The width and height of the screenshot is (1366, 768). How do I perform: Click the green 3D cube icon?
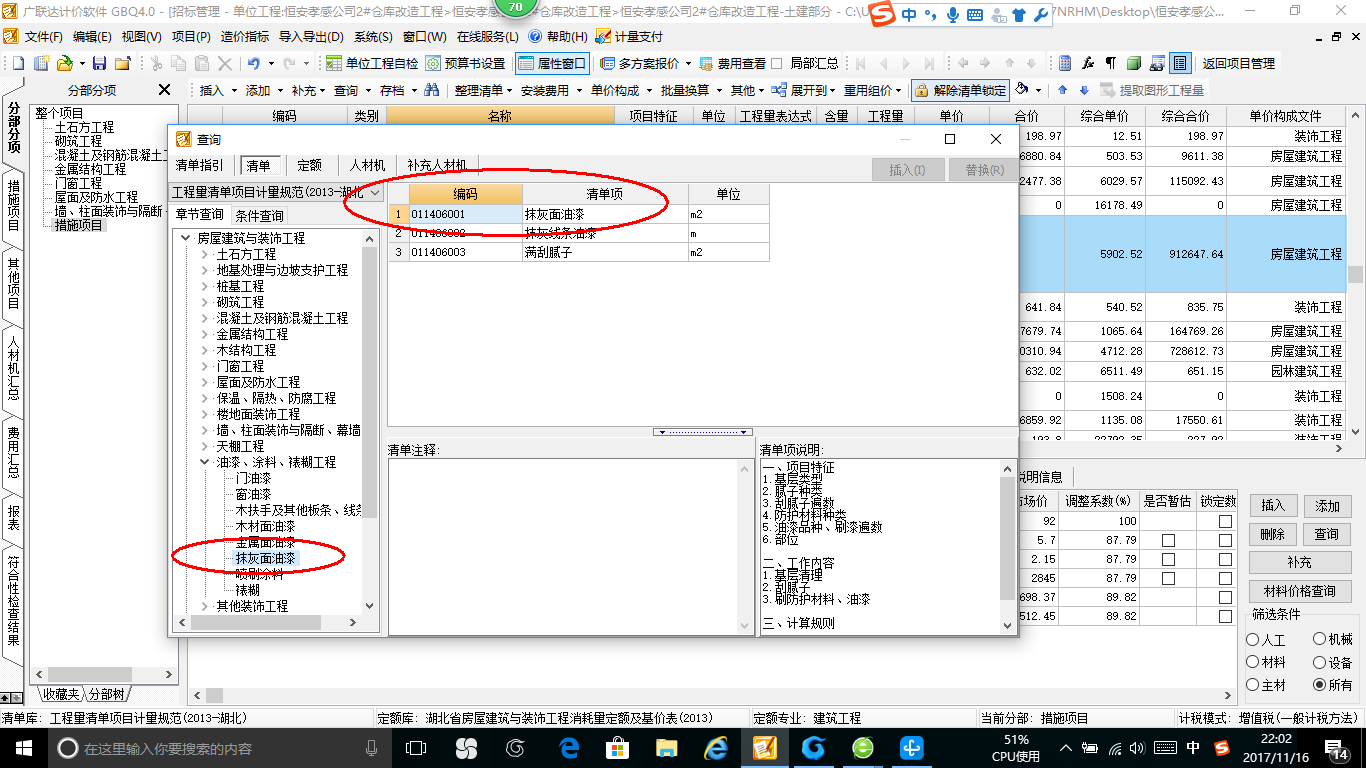click(1134, 63)
